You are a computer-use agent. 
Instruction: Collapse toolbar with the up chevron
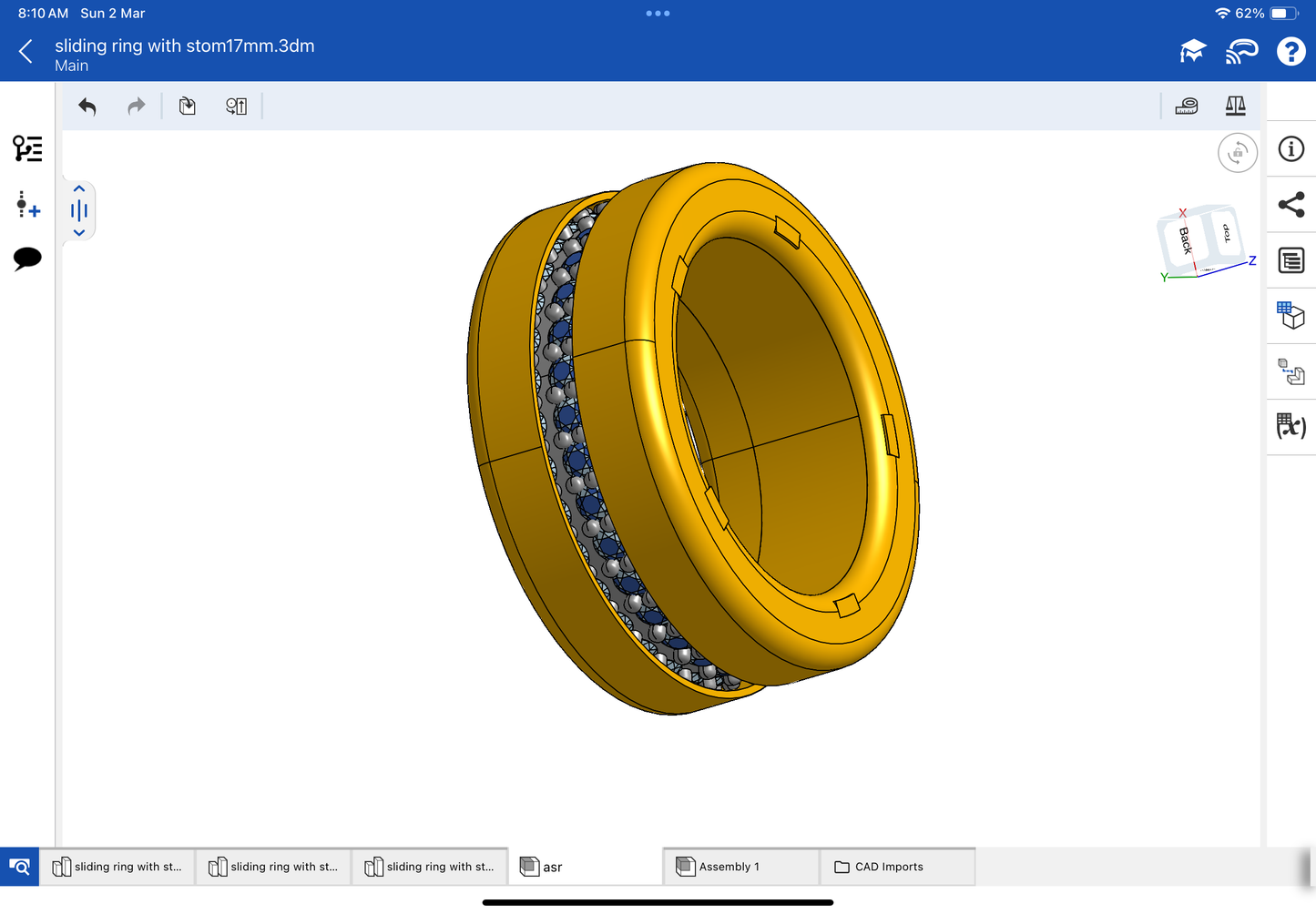(79, 189)
